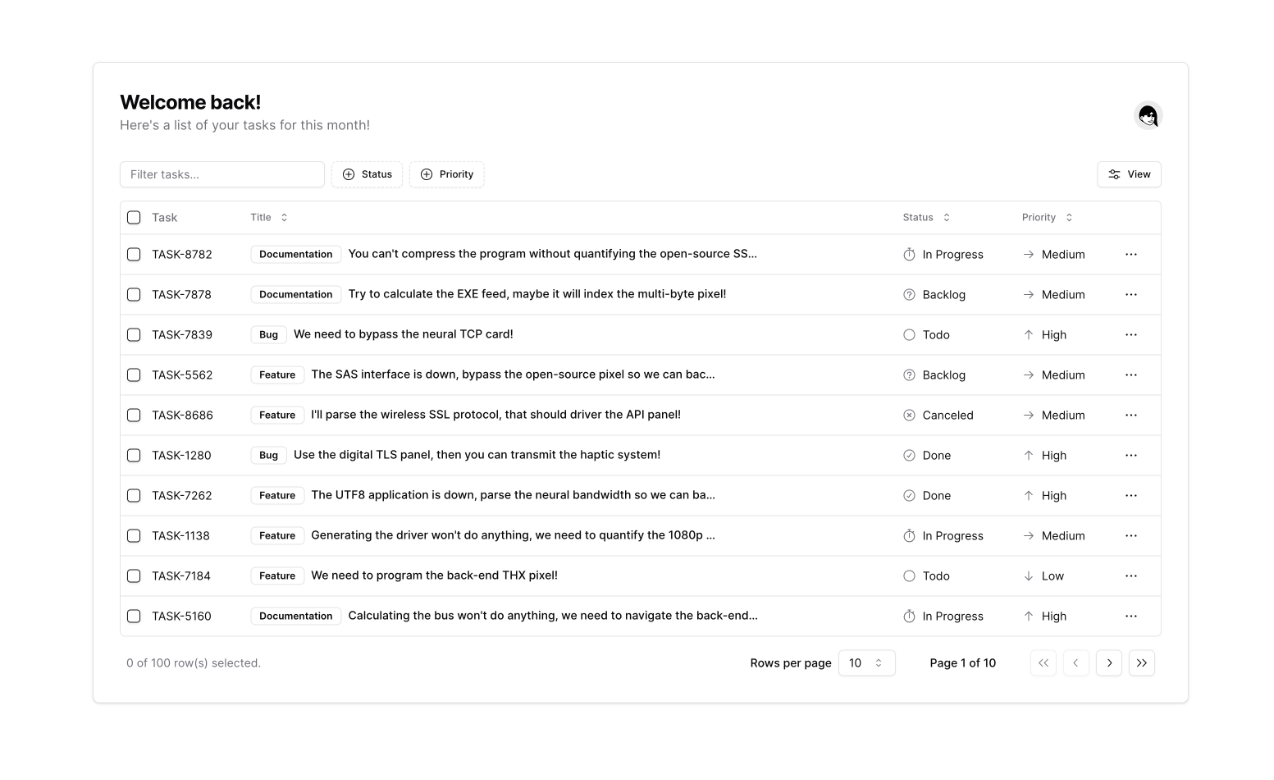The height and width of the screenshot is (780, 1274).
Task: Open the Rows per page dropdown
Action: tap(866, 663)
